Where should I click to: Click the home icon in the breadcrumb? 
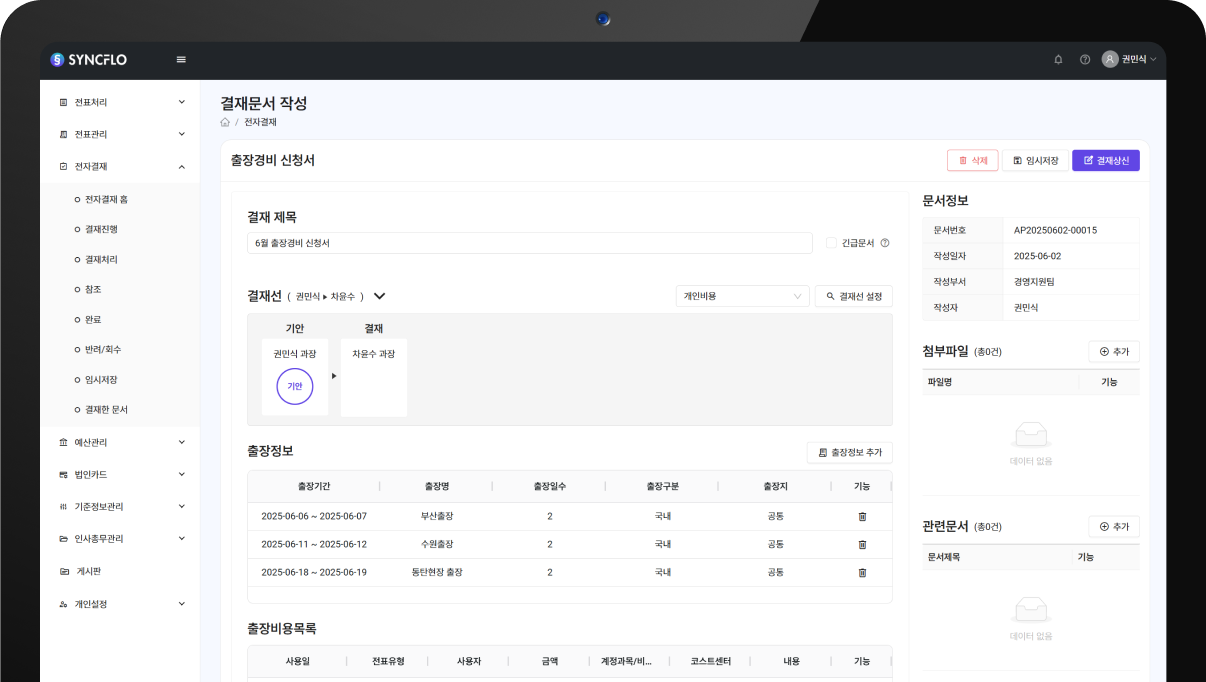pyautogui.click(x=225, y=120)
